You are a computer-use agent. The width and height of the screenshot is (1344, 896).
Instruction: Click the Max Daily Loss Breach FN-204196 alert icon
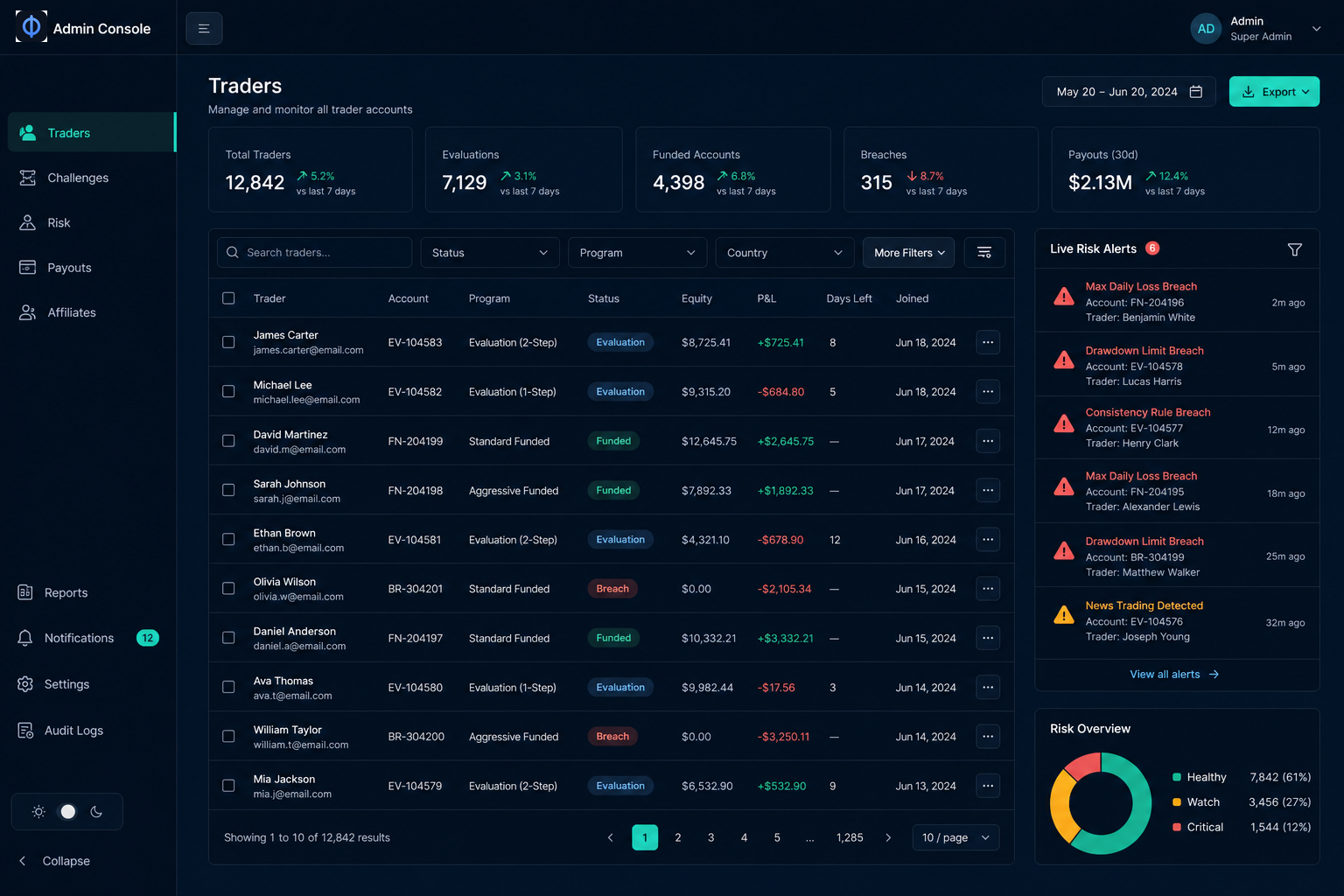[1064, 297]
